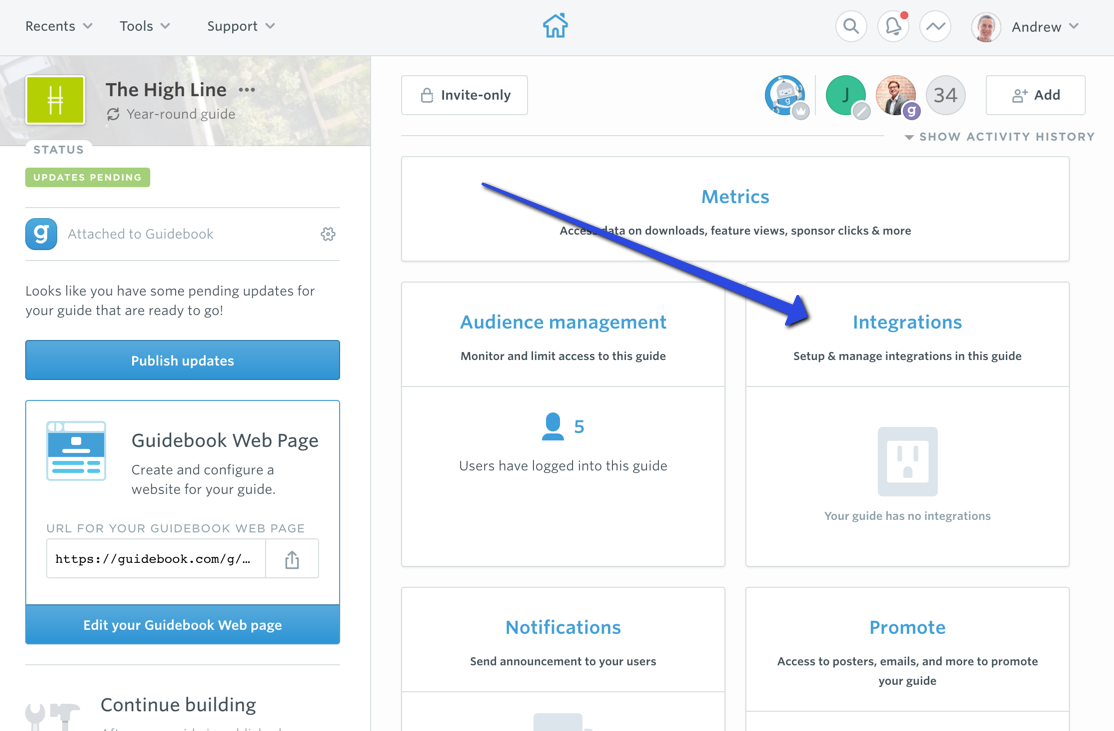The height and width of the screenshot is (731, 1114).
Task: Expand the Recents menu
Action: 59,26
